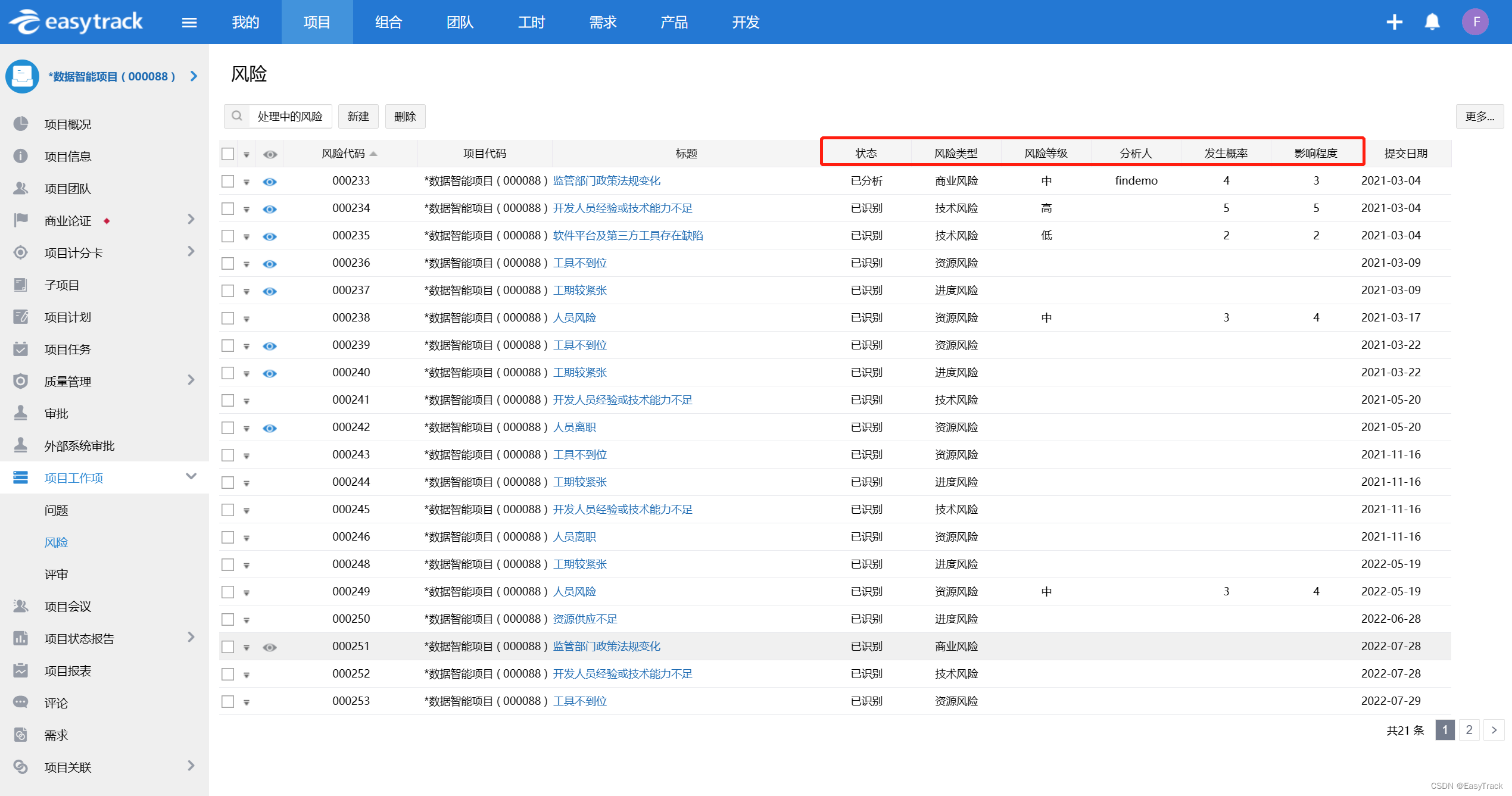
Task: Open 审批 sidebar item
Action: pyautogui.click(x=56, y=414)
